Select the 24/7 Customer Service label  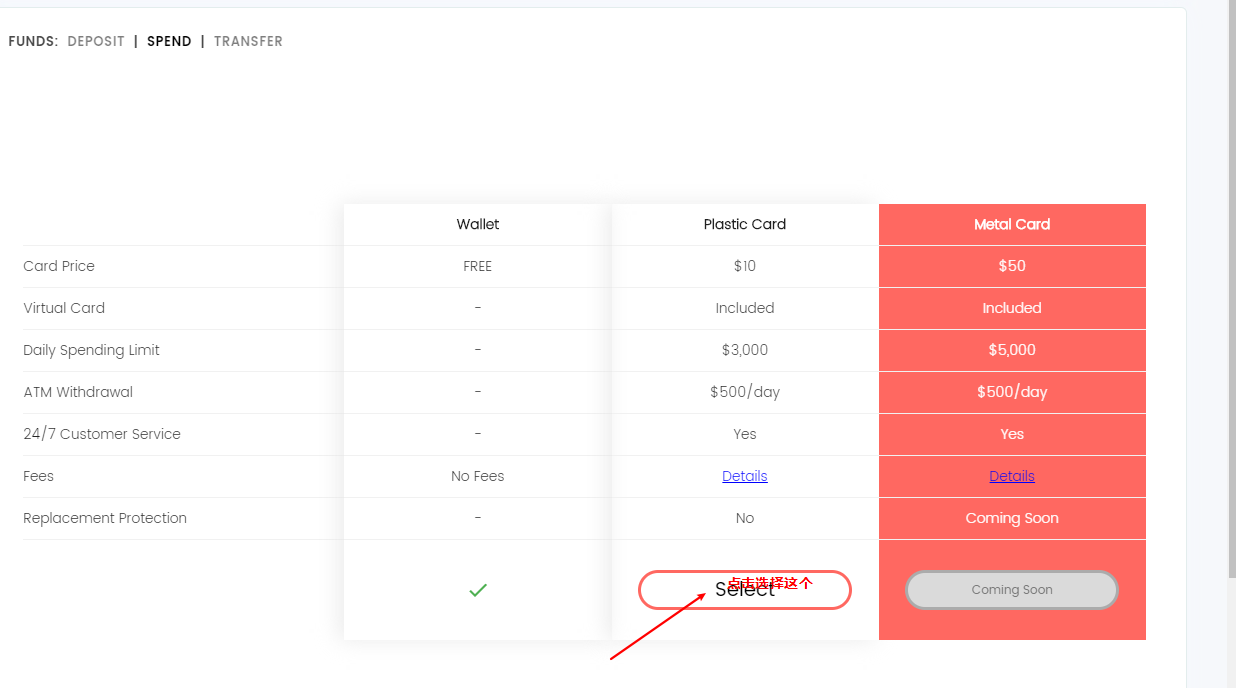click(102, 434)
